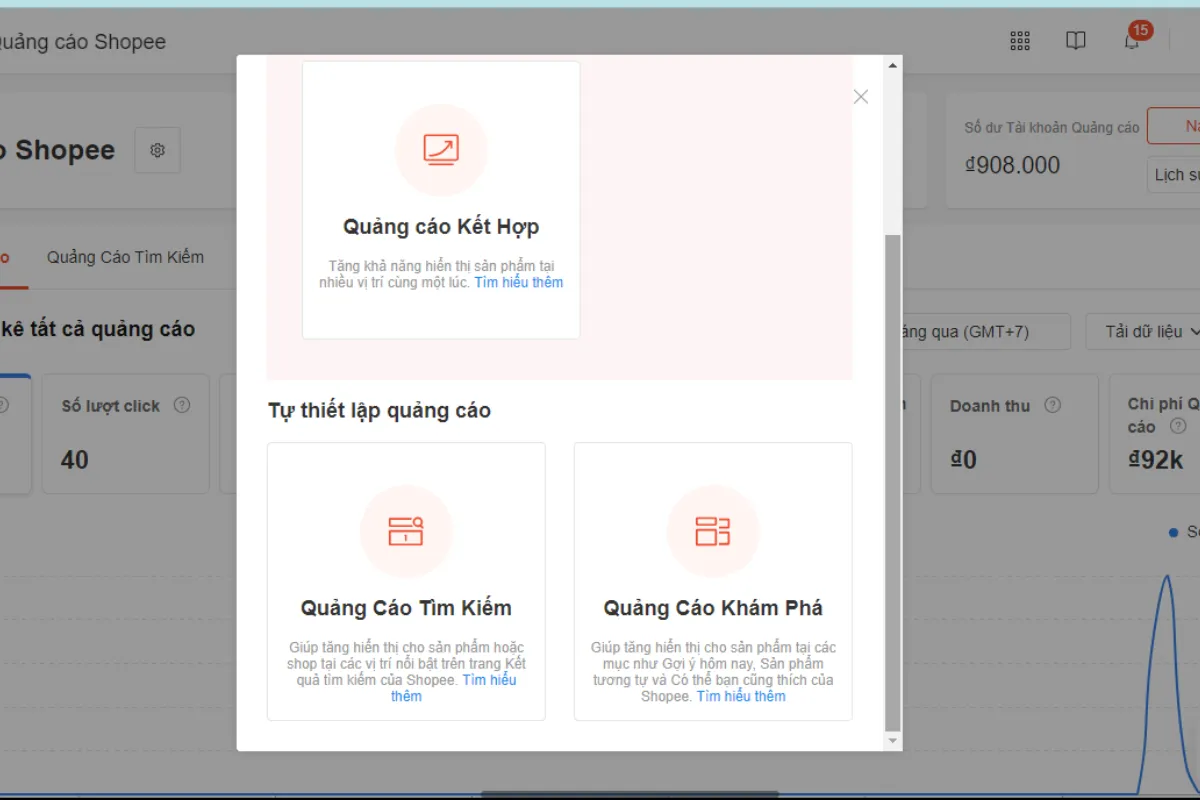Select the Số lượt click metric card
The image size is (1200, 800).
(x=126, y=434)
